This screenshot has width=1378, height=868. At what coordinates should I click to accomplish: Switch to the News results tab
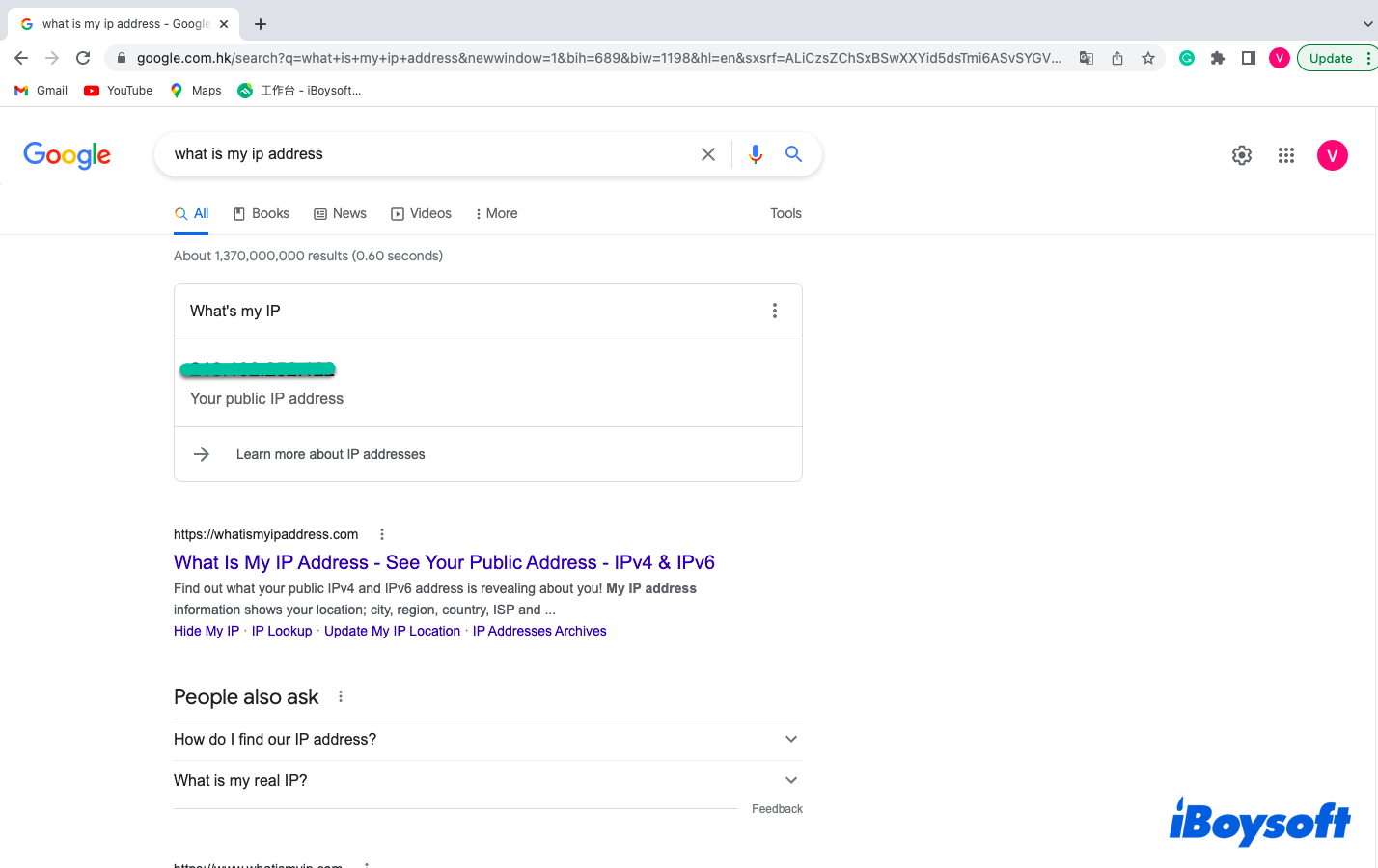pos(341,214)
